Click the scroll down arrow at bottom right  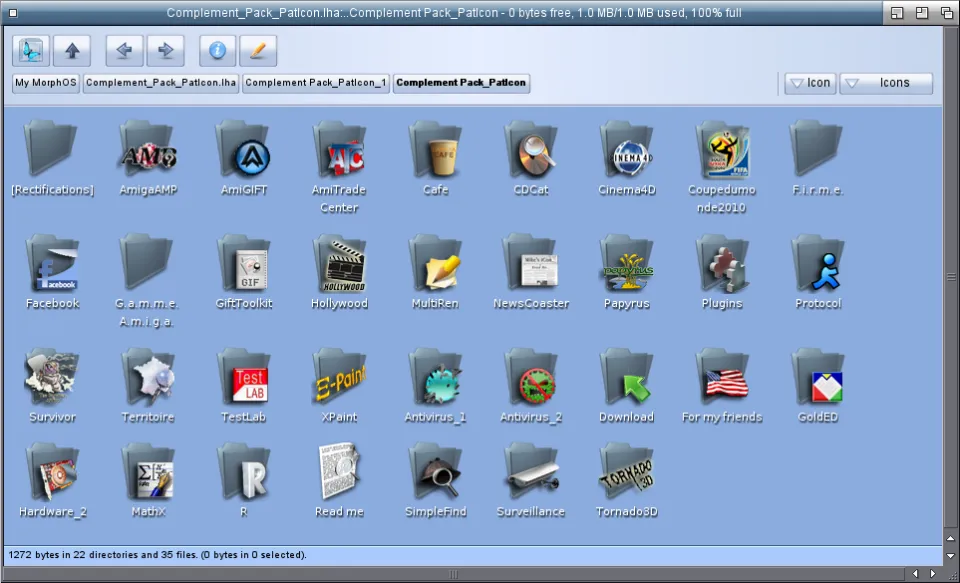[950, 554]
